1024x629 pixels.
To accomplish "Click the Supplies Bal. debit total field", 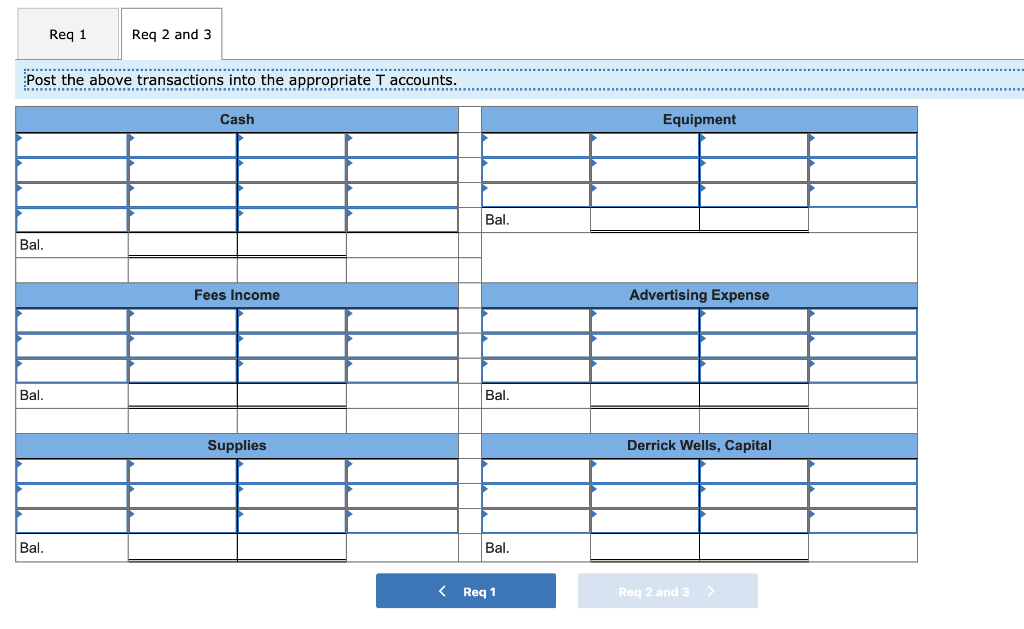I will [x=183, y=547].
